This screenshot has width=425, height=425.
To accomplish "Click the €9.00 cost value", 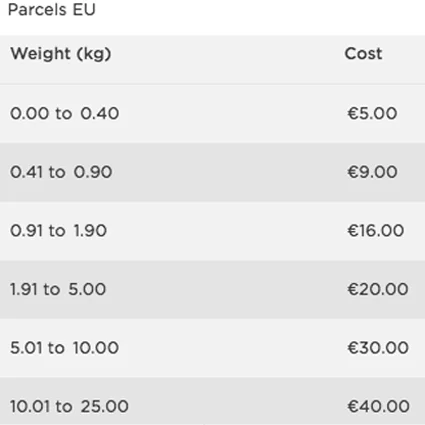I will click(x=372, y=172).
